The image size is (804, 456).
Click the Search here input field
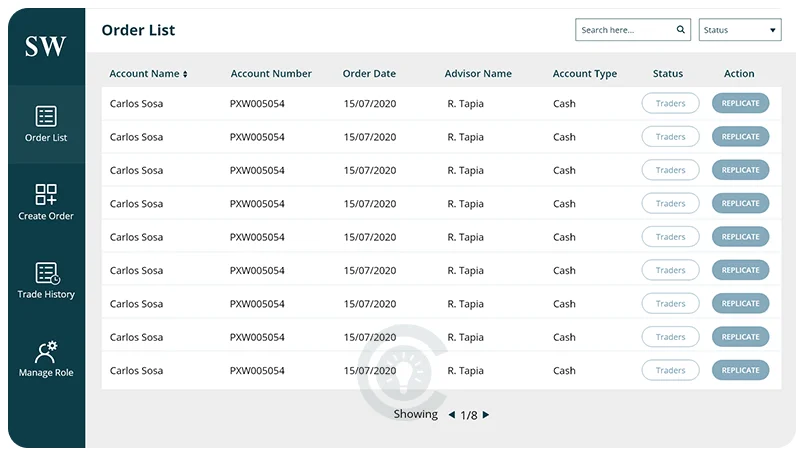[633, 30]
